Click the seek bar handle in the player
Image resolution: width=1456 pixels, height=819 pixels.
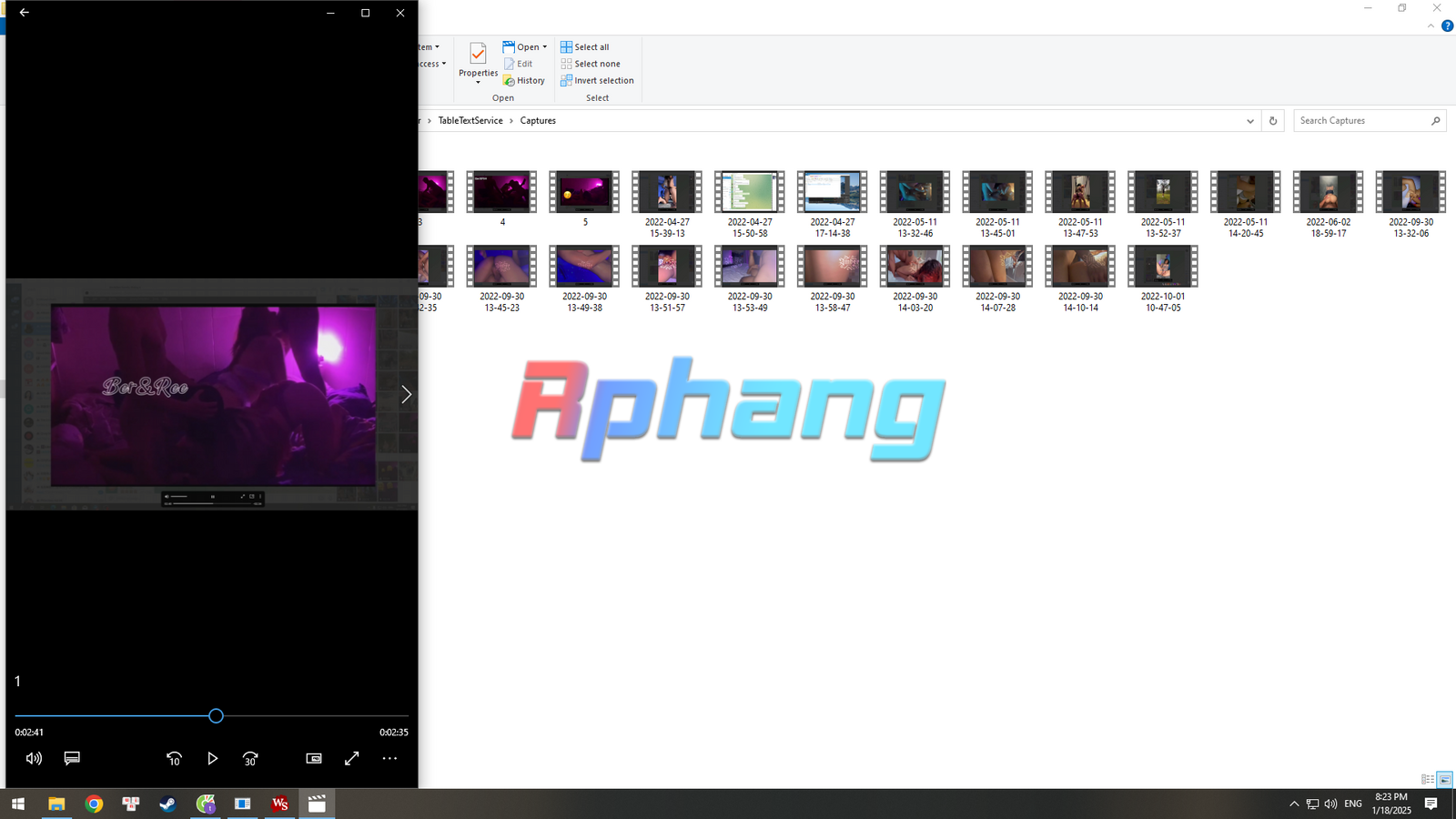point(216,716)
